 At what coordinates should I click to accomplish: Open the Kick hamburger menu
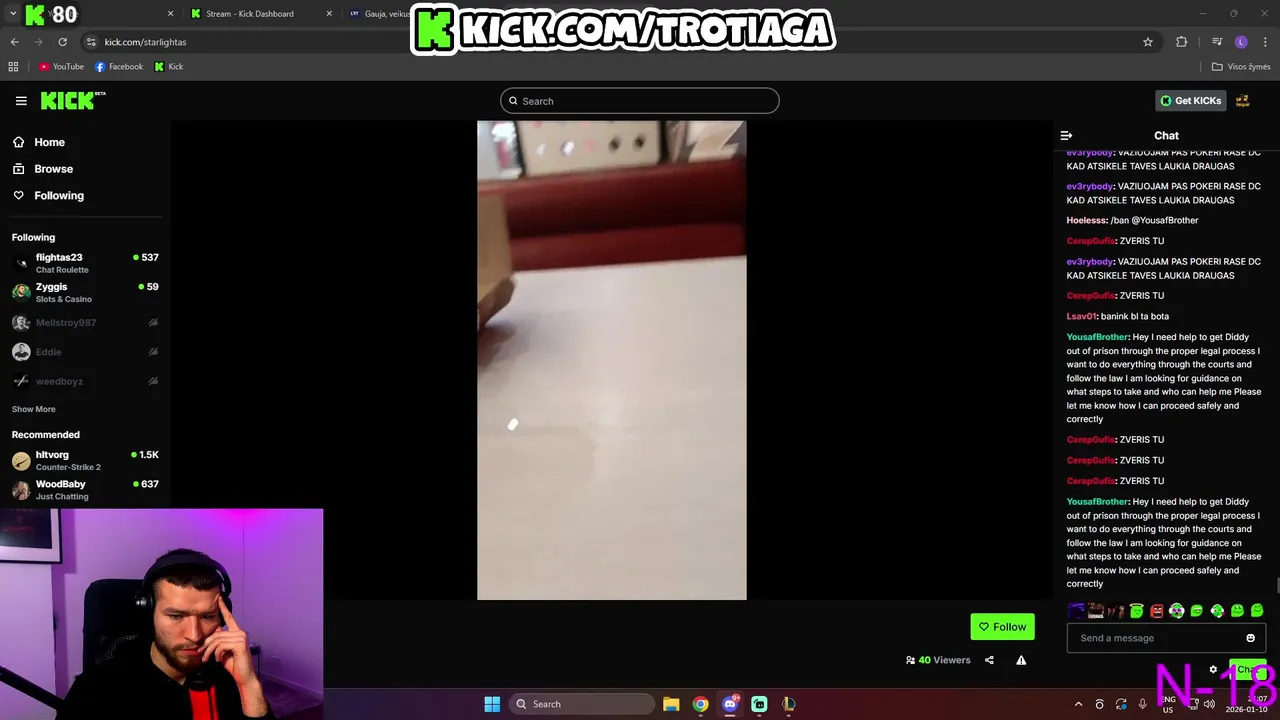(x=21, y=101)
